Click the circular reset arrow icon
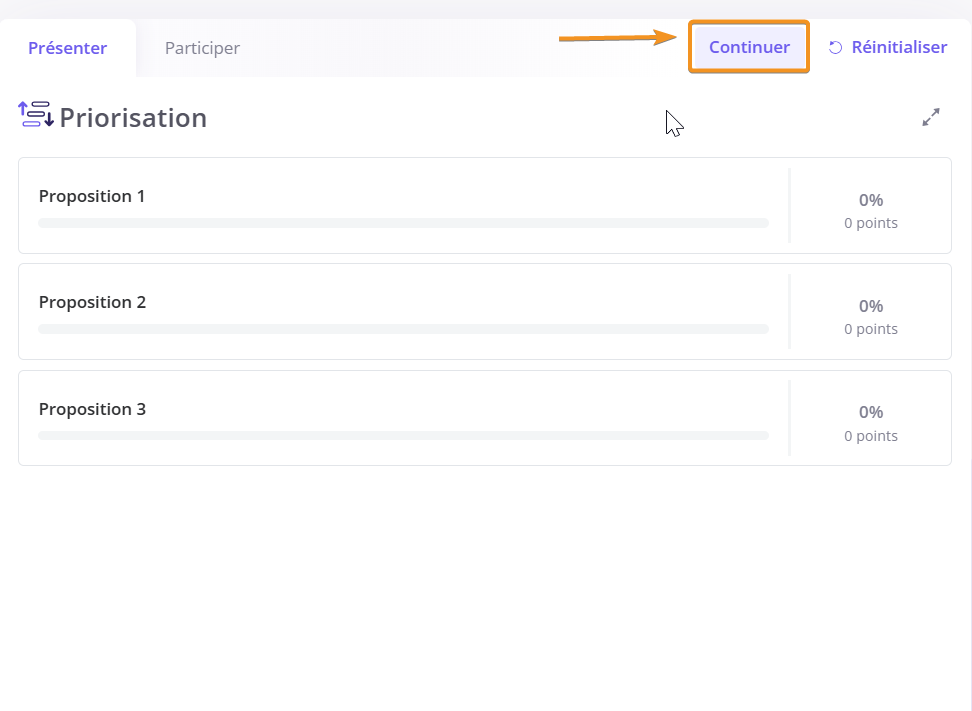 pyautogui.click(x=836, y=48)
